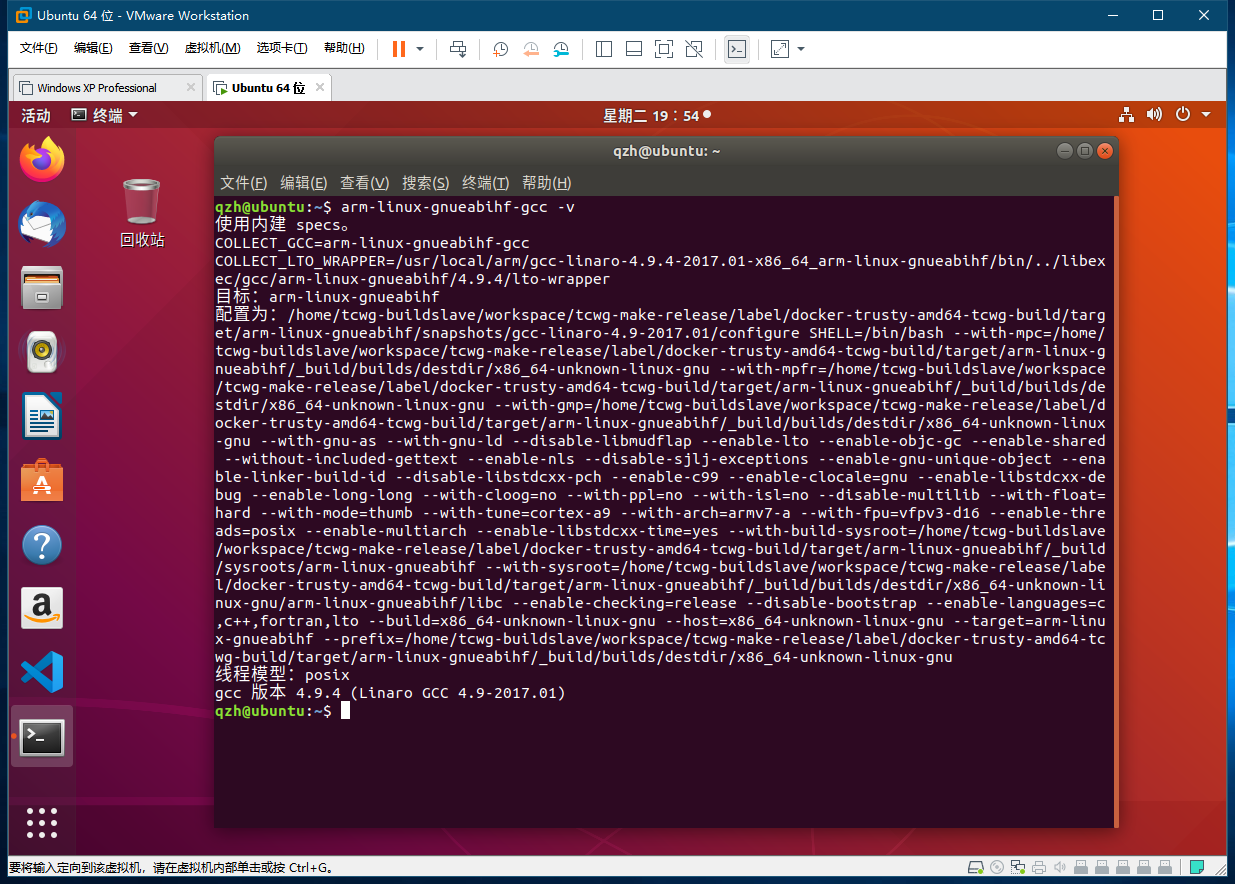Viewport: 1235px width, 884px height.
Task: Select the Ubuntu 64 位 tab
Action: (268, 88)
